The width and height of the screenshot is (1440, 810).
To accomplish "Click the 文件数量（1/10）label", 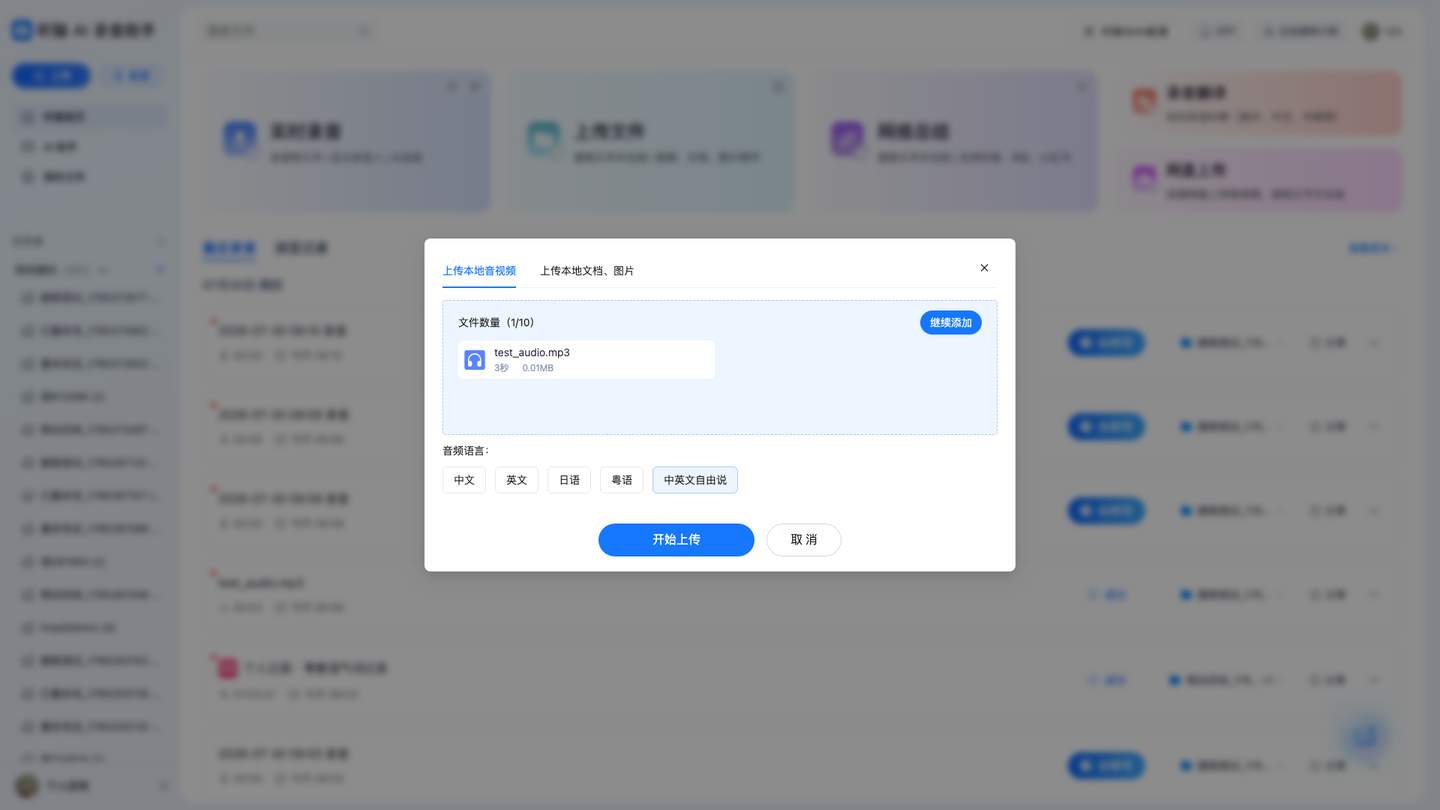I will pyautogui.click(x=496, y=322).
